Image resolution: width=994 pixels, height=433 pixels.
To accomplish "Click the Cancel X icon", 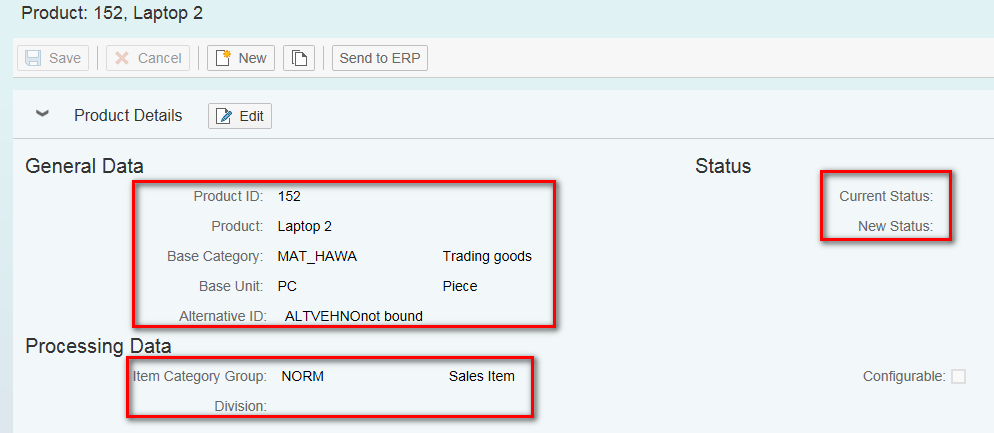I will [x=122, y=58].
